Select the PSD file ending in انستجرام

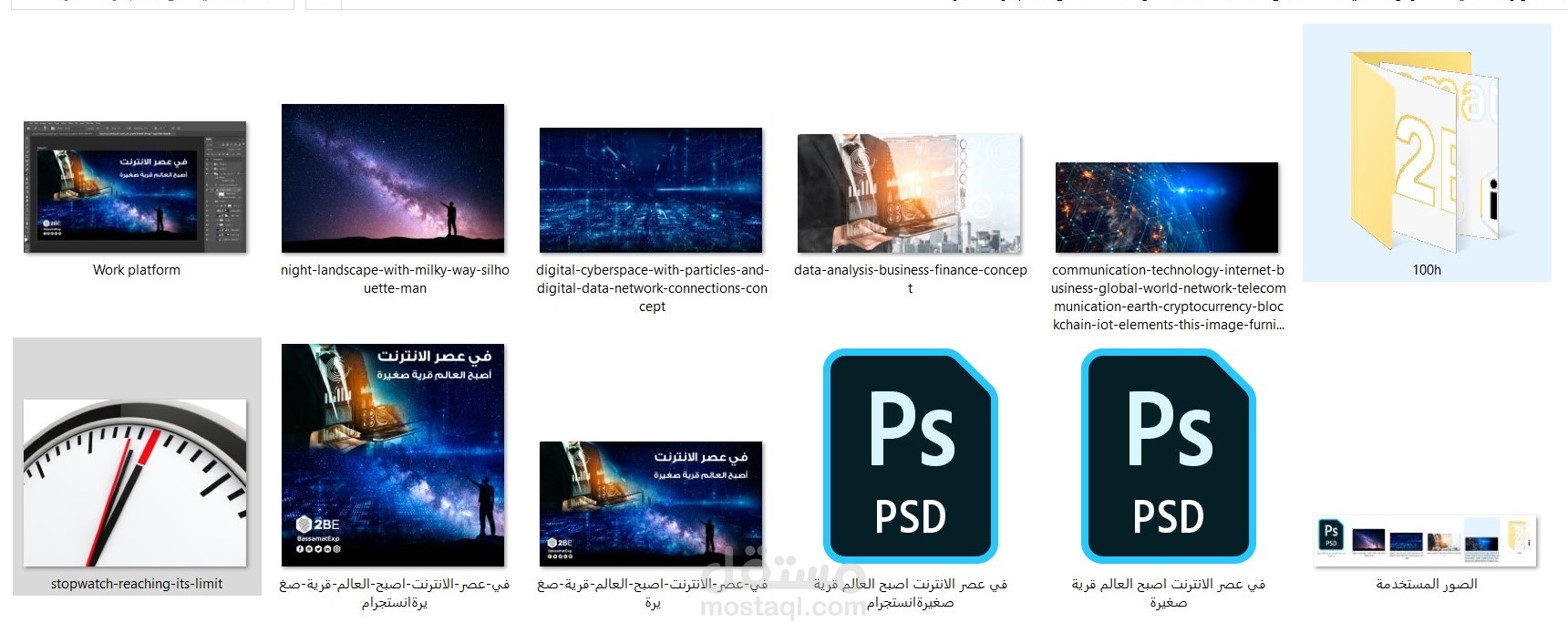tap(910, 456)
